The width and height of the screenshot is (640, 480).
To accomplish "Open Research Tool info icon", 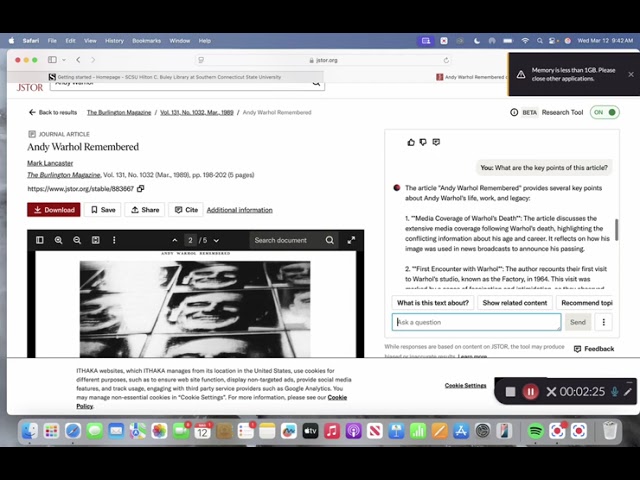I will pos(514,112).
